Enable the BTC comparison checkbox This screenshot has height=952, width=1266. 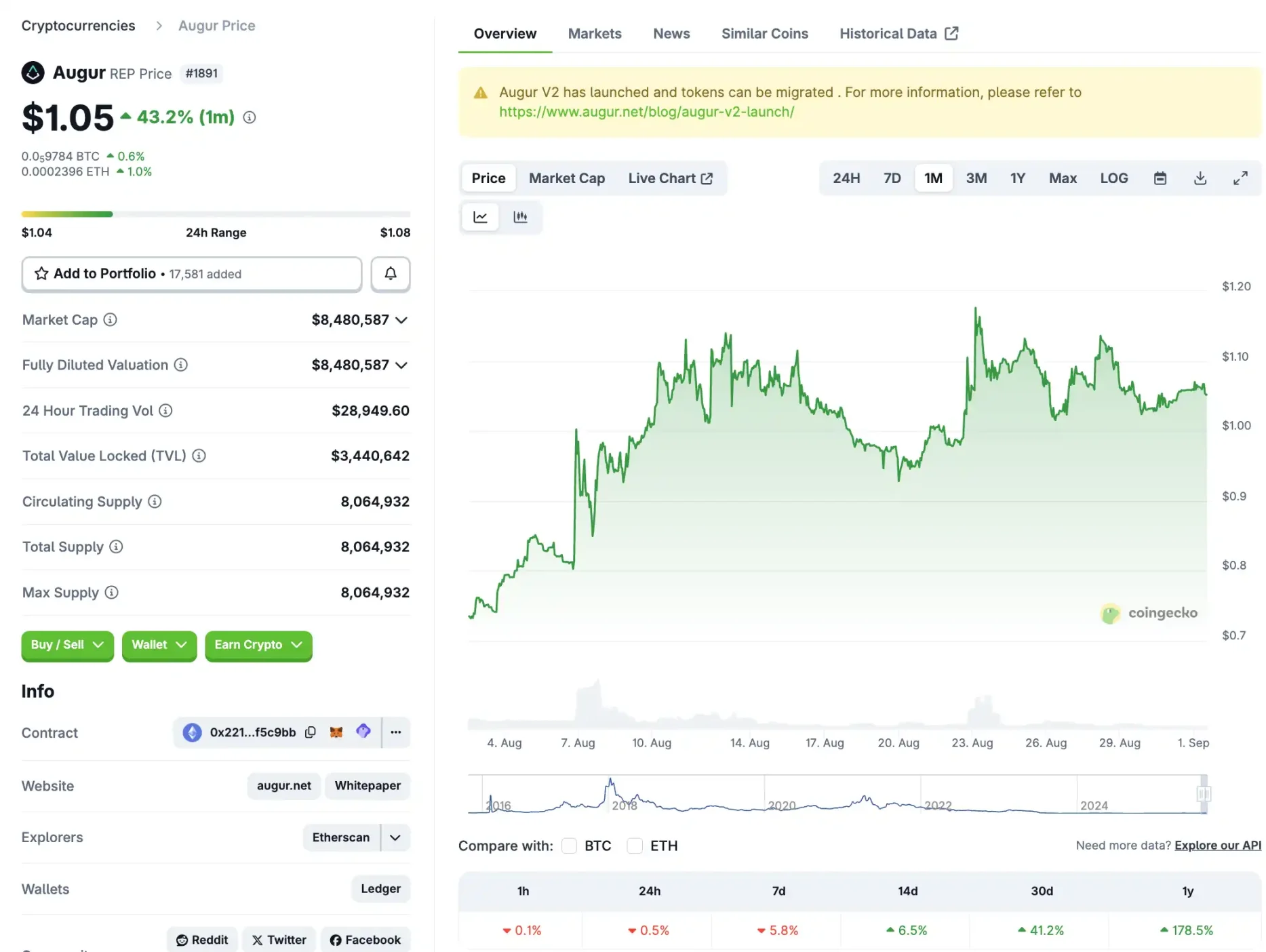click(x=570, y=846)
